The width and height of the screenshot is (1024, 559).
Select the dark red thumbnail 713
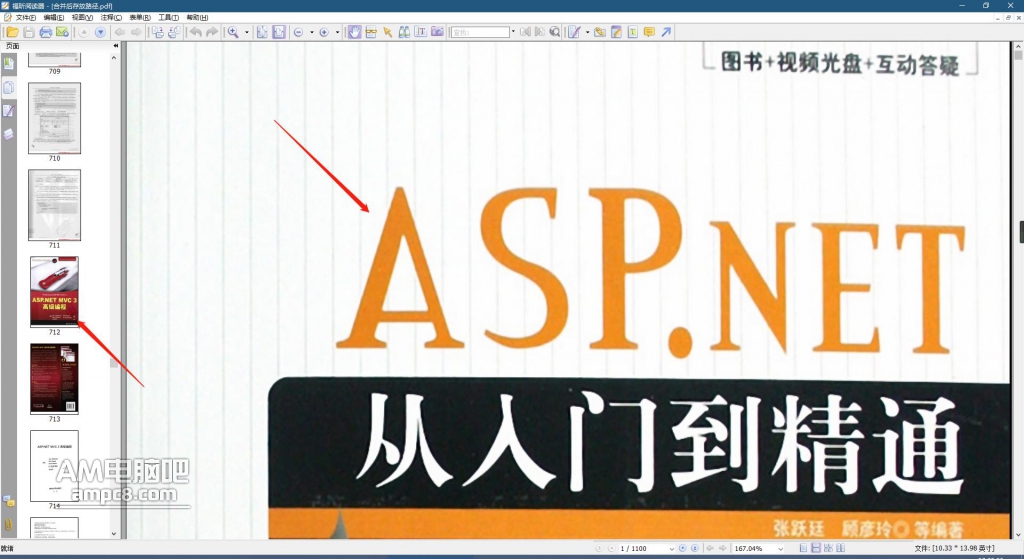pos(54,379)
